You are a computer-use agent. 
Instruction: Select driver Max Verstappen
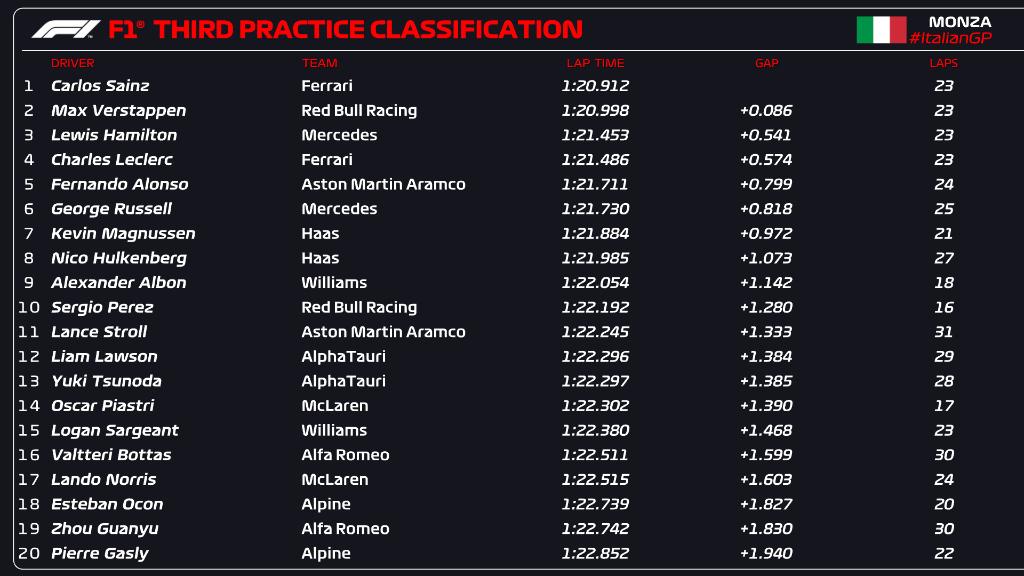(x=118, y=110)
